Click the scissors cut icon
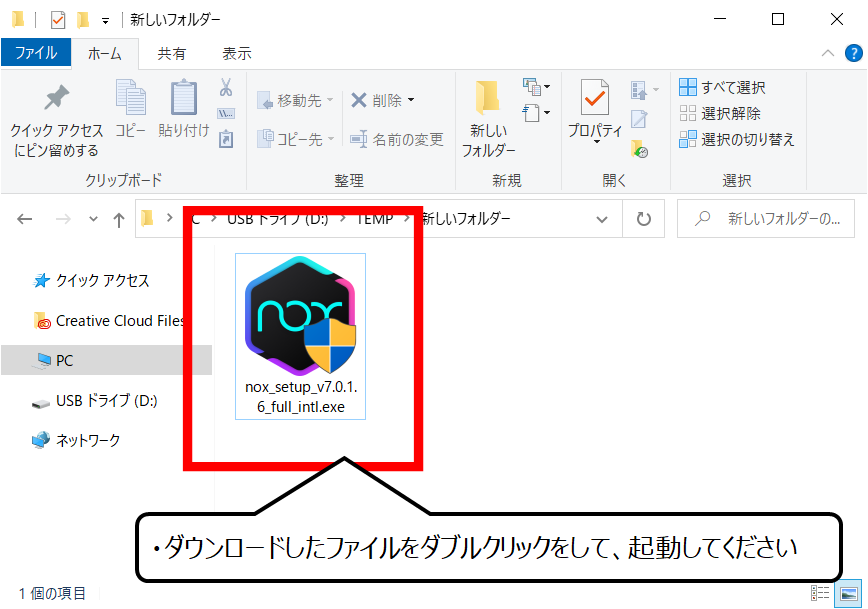 (x=226, y=87)
